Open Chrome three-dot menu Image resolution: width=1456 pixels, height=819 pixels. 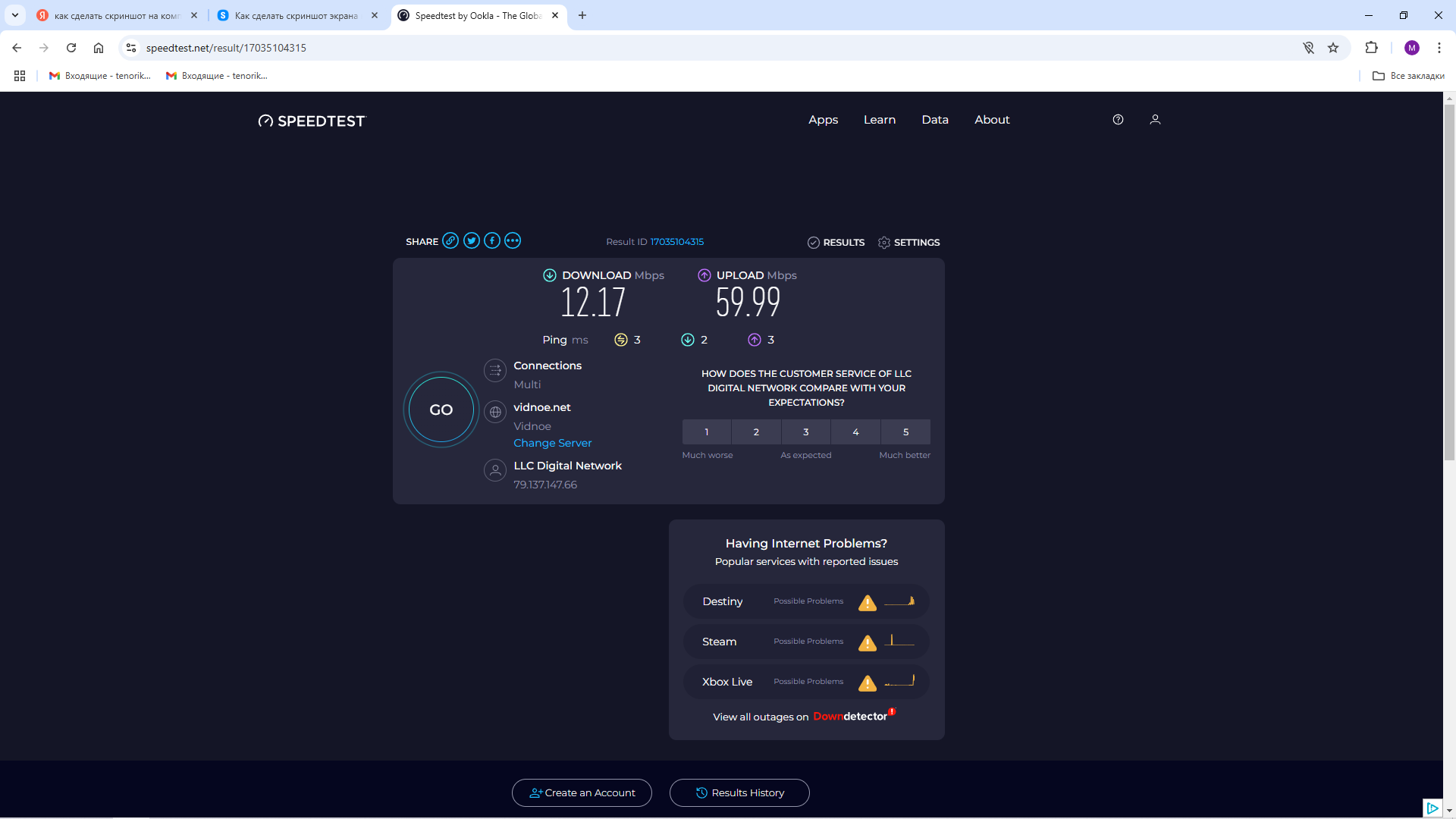tap(1439, 48)
